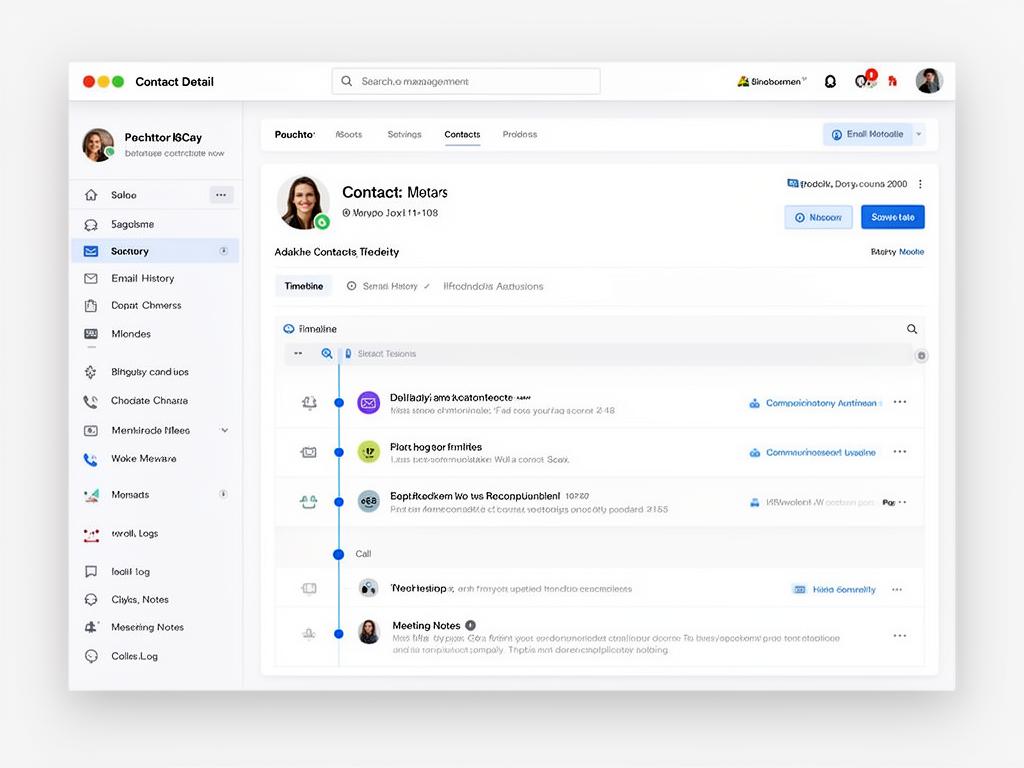Click the envelope icon beside Email History
This screenshot has width=1024, height=768.
click(91, 279)
